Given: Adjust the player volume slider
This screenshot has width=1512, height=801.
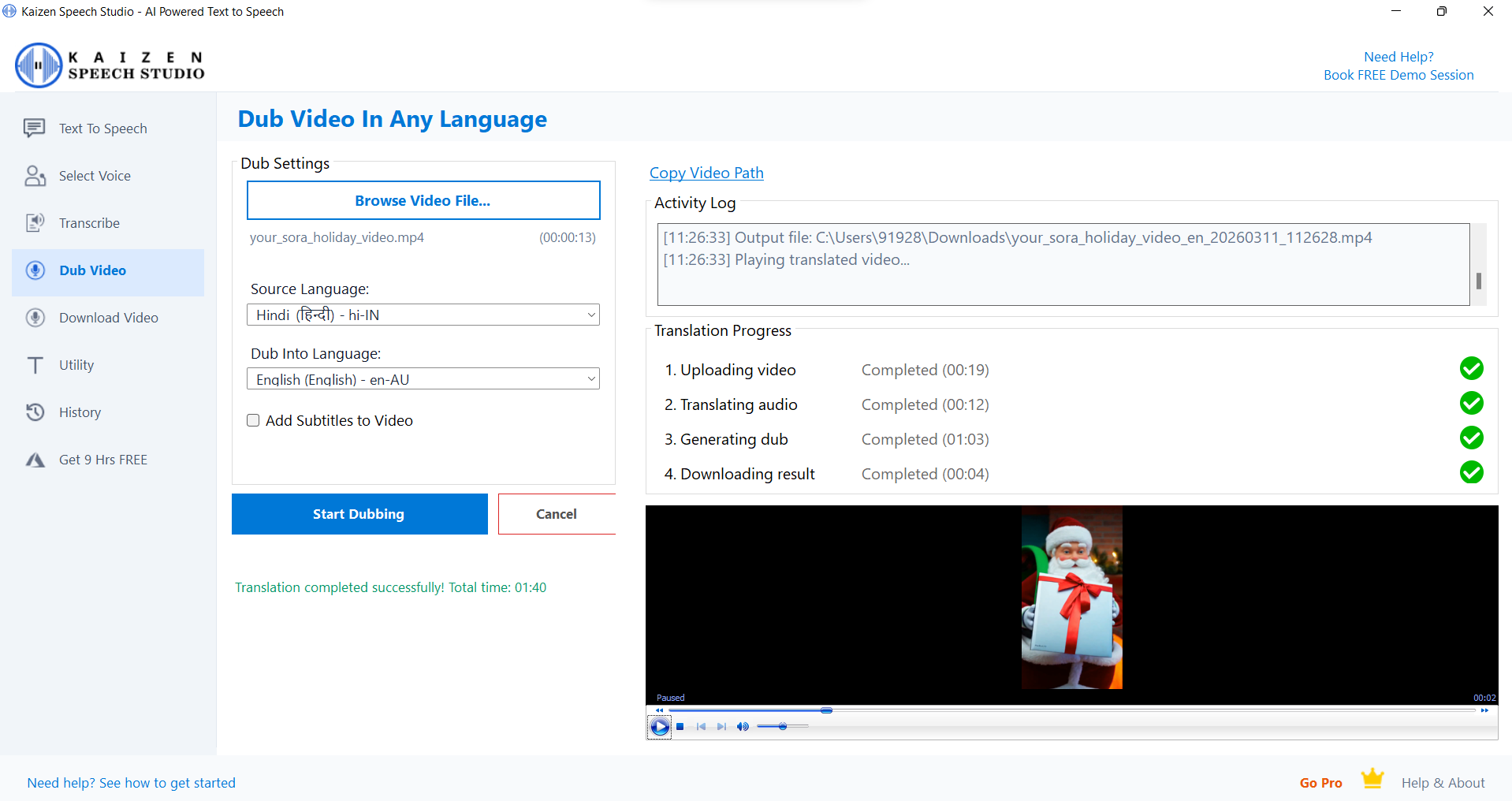Looking at the screenshot, I should coord(783,726).
